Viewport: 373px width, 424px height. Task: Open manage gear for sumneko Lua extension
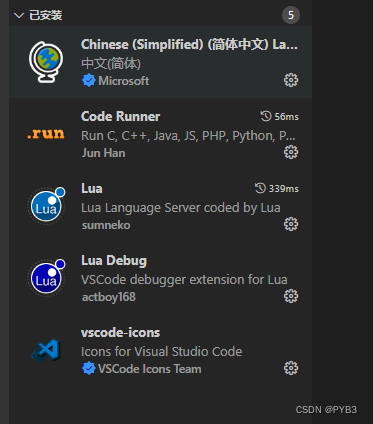pyautogui.click(x=291, y=224)
